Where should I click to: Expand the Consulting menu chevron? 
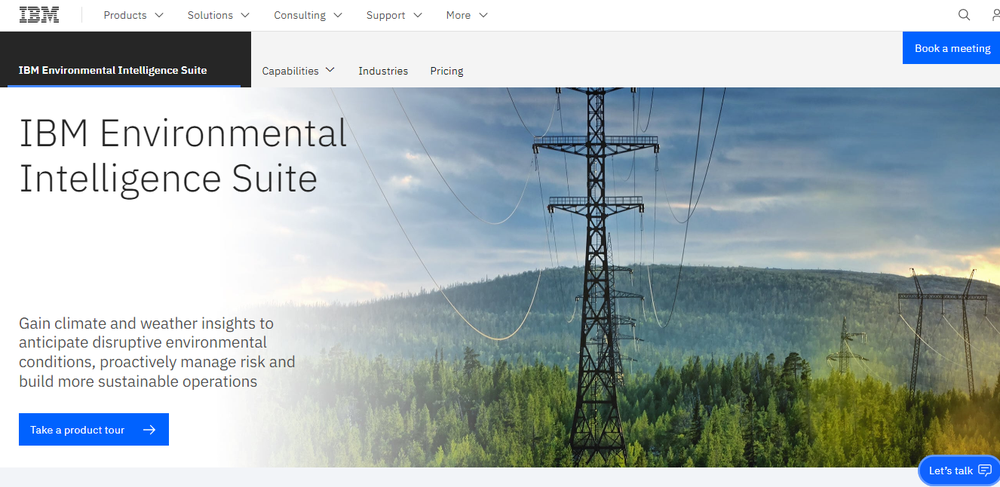pyautogui.click(x=337, y=15)
